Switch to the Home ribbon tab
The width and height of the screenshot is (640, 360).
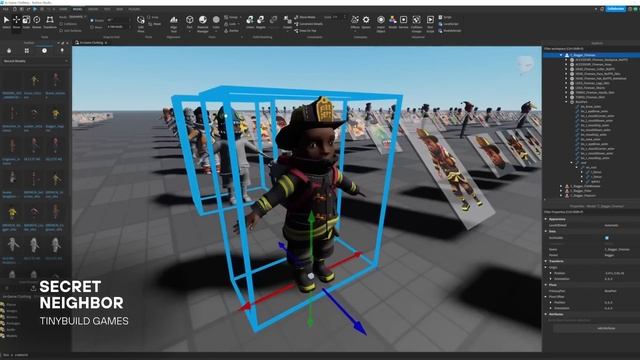pyautogui.click(x=63, y=9)
